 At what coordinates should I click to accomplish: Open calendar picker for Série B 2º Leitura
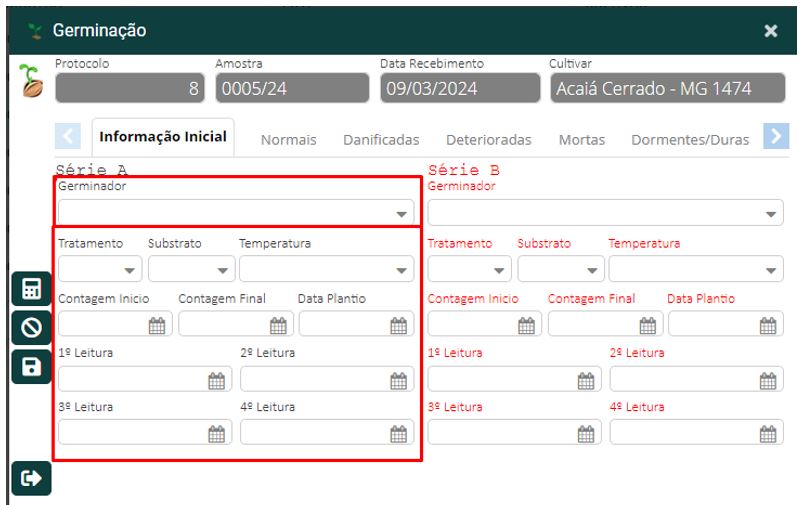768,379
